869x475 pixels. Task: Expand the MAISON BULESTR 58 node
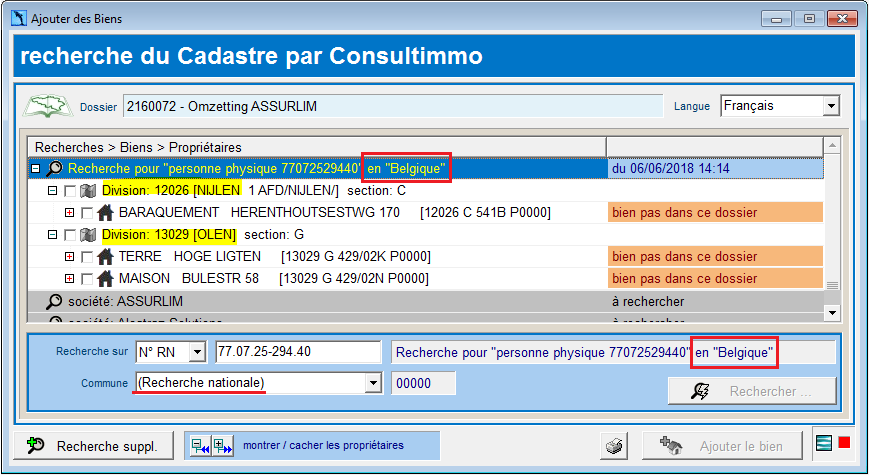69,278
